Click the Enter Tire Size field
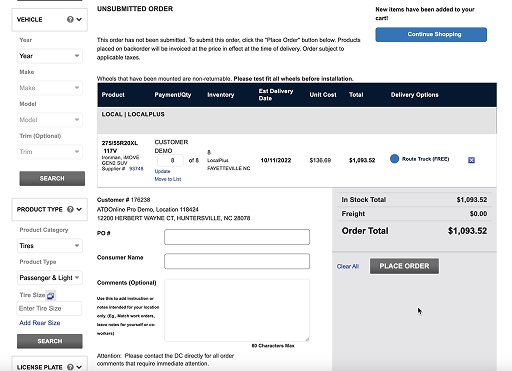512x371 pixels. [x=49, y=308]
